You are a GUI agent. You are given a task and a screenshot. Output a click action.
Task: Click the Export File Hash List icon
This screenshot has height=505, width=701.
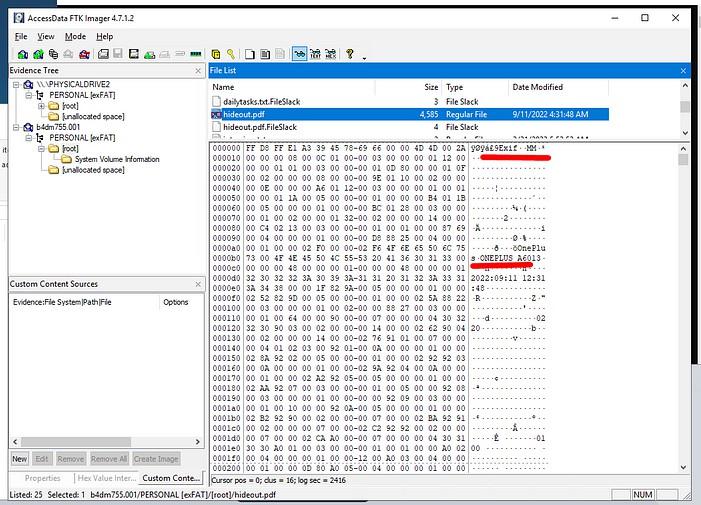tap(265, 54)
